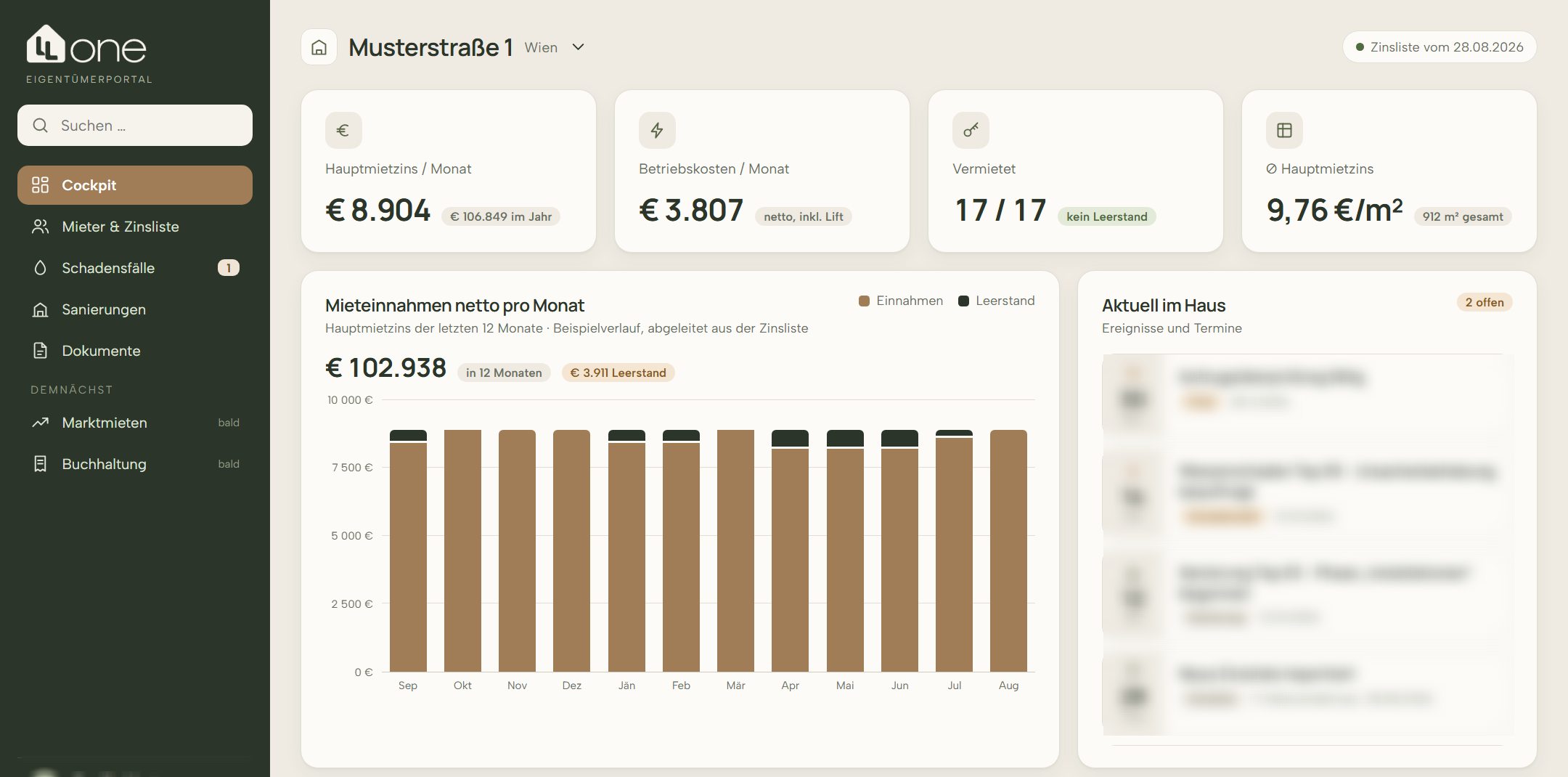This screenshot has width=1568, height=777.
Task: Click the Zinsliste vom 28.08.2026 pill
Action: tap(1440, 47)
